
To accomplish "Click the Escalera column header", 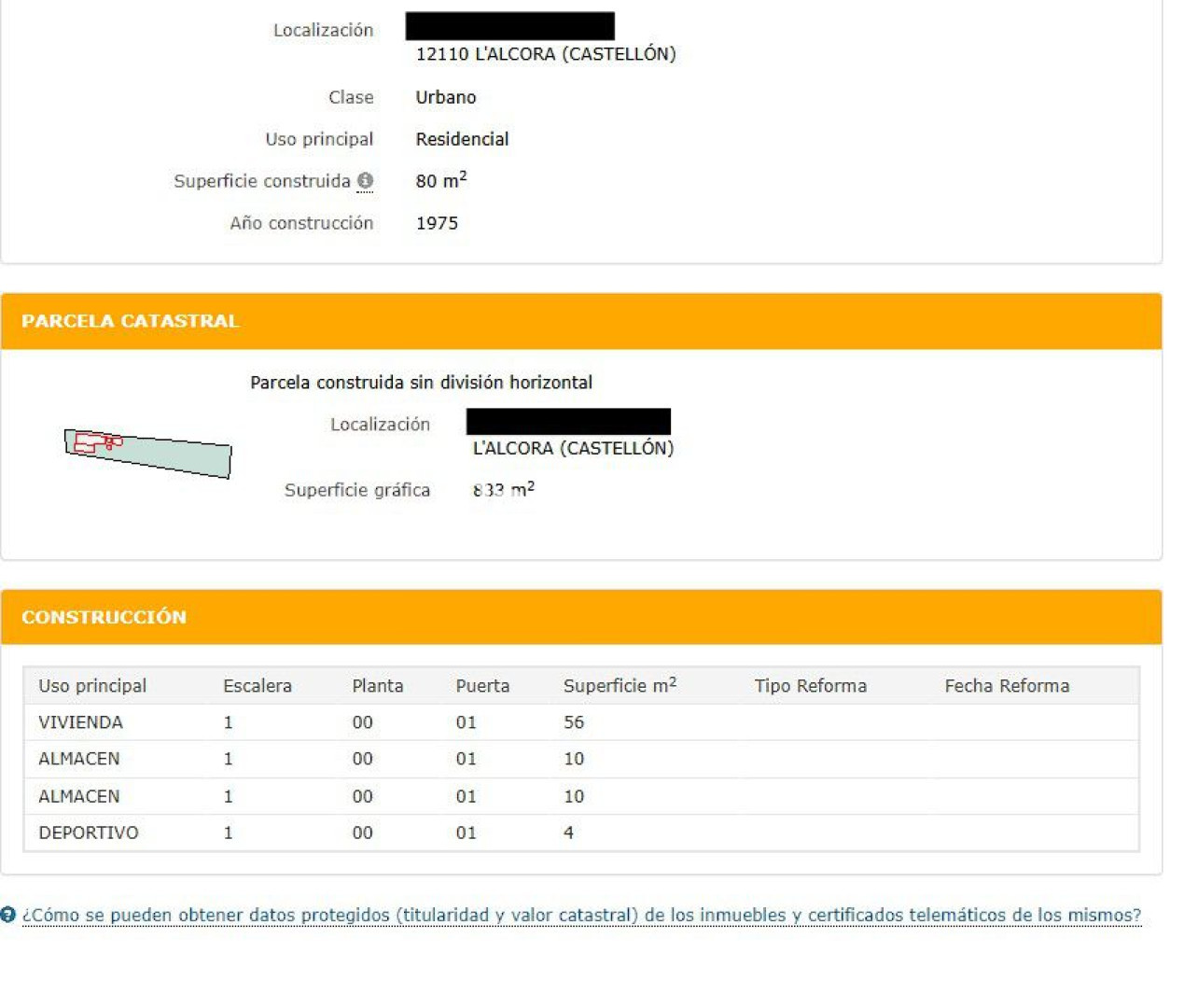I will tap(257, 686).
